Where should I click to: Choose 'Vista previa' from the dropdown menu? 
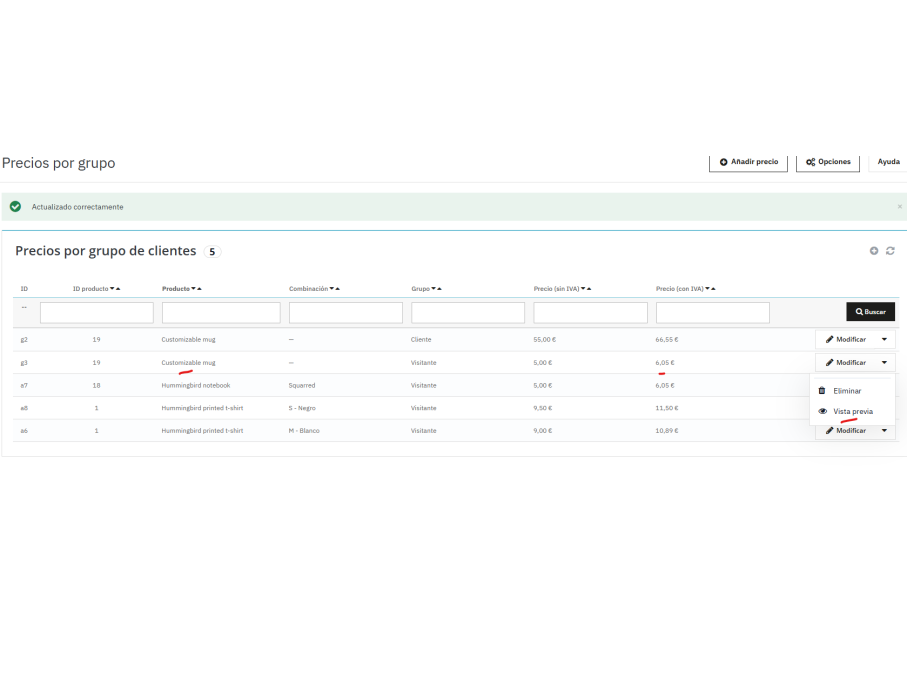coord(853,411)
